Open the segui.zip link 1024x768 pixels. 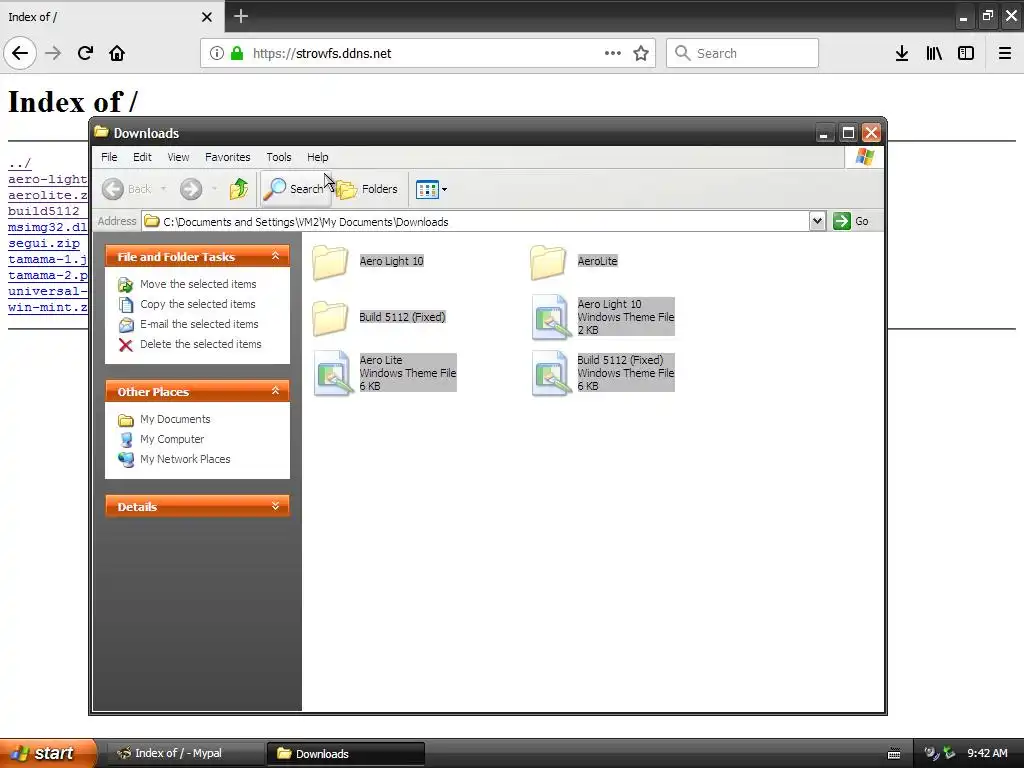click(x=44, y=243)
